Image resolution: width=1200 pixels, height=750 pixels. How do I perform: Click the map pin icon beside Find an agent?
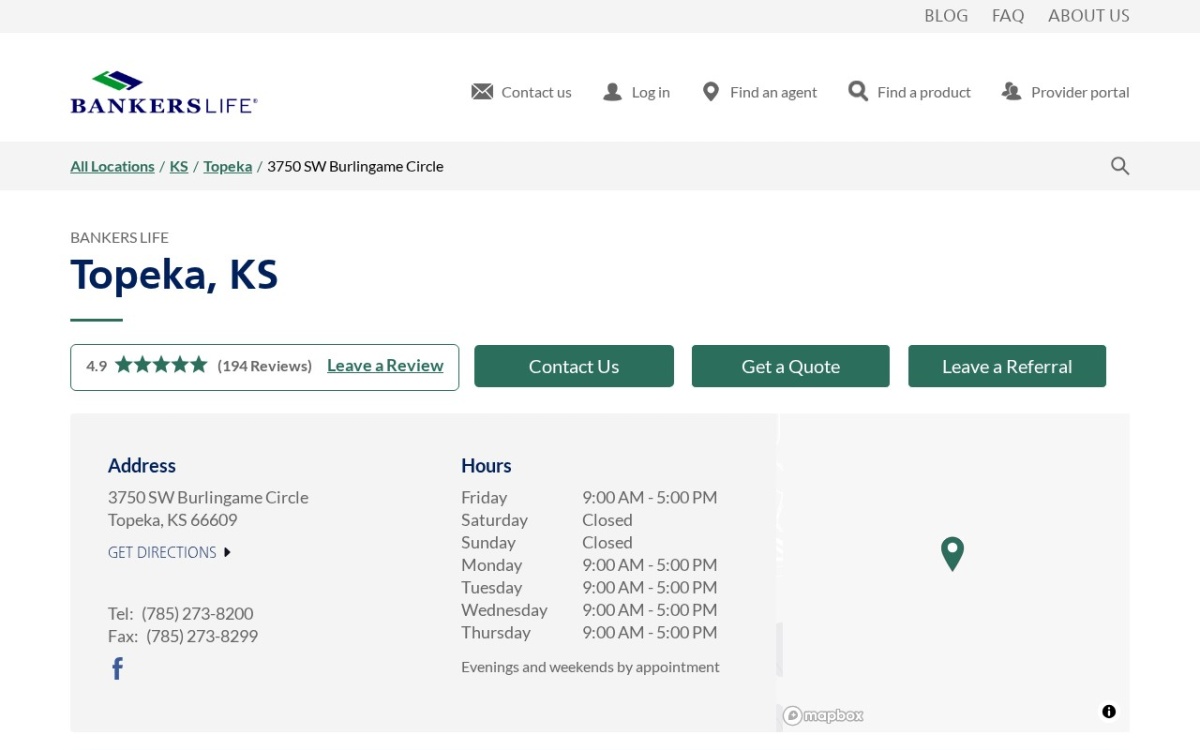click(x=711, y=92)
